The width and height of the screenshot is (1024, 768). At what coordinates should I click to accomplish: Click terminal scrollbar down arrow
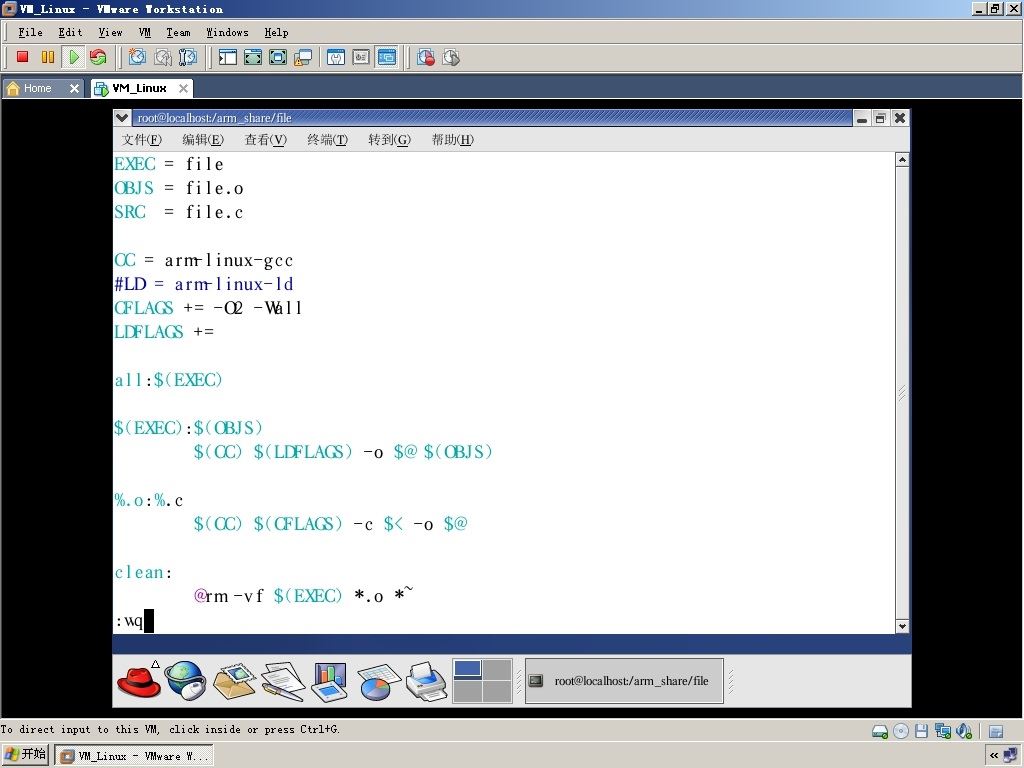pos(902,626)
